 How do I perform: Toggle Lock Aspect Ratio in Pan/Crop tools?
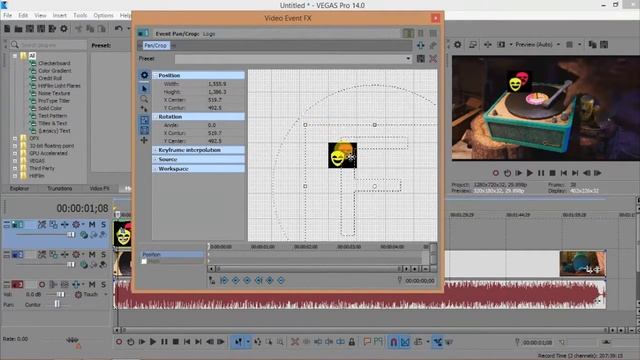[x=144, y=120]
